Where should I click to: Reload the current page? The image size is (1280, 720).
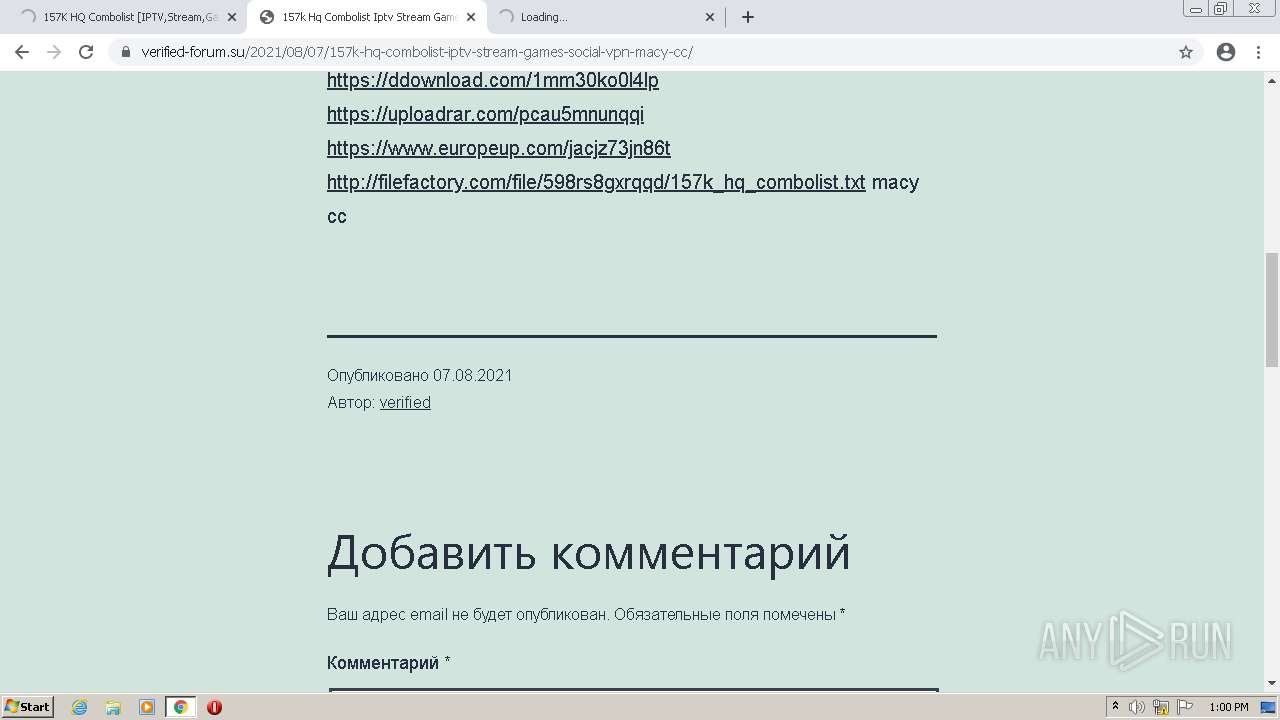[x=86, y=52]
